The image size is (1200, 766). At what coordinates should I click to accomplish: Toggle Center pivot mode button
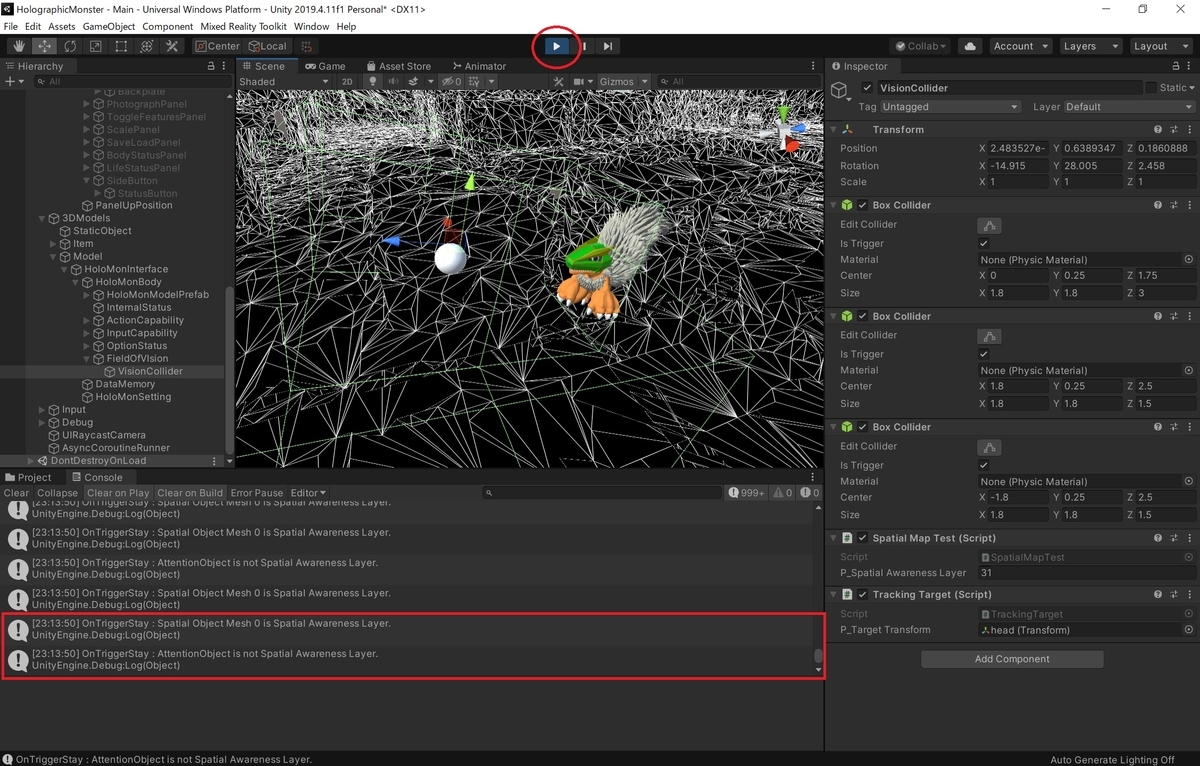pos(218,46)
